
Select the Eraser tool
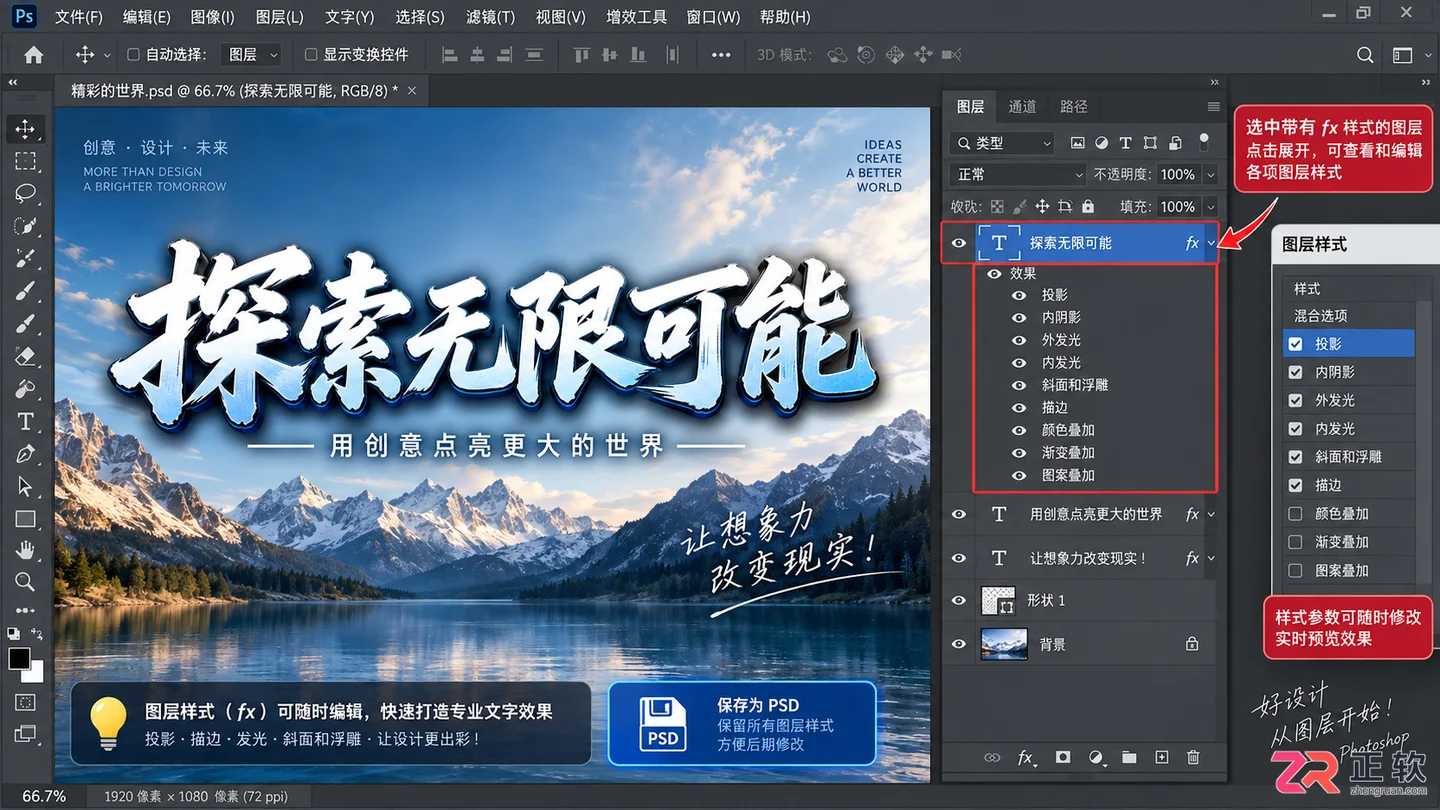tap(25, 356)
